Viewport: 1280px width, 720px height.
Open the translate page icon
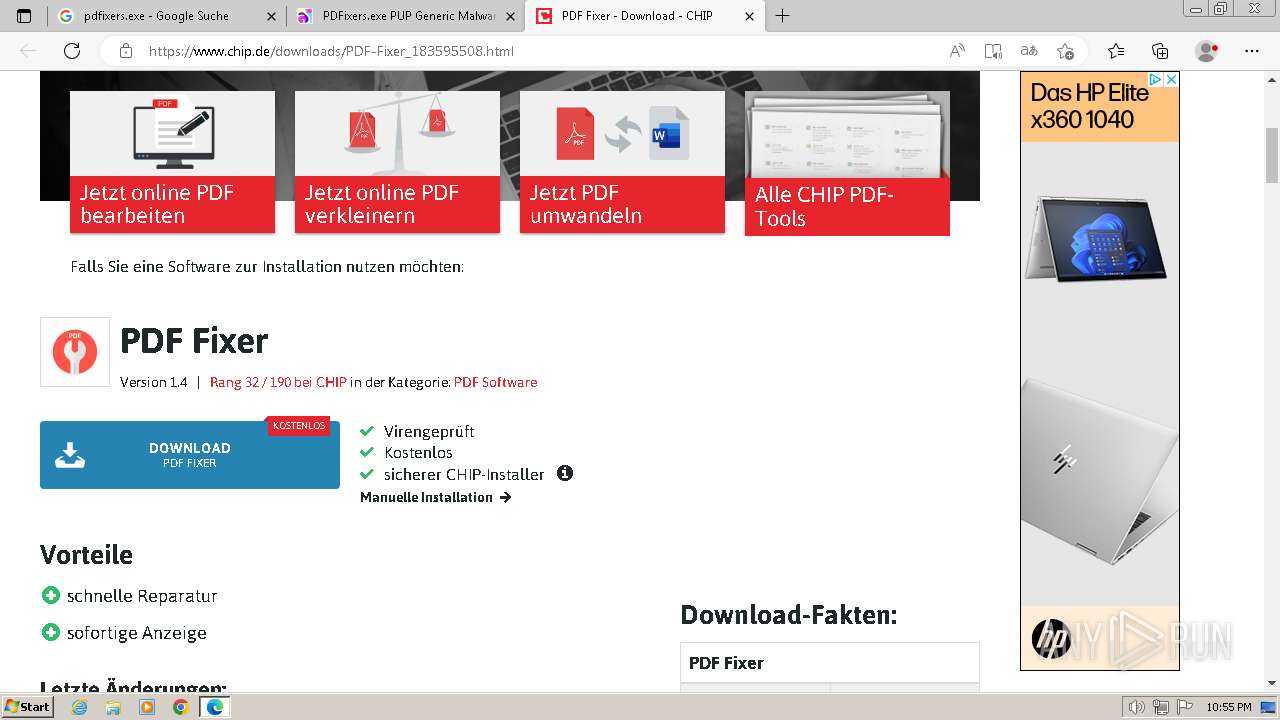point(1029,51)
